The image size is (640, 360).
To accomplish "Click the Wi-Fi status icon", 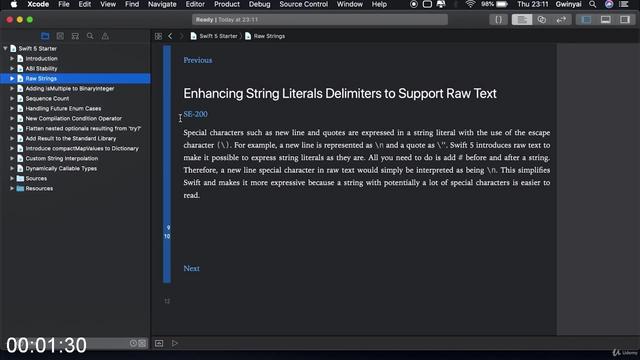I will click(x=470, y=4).
